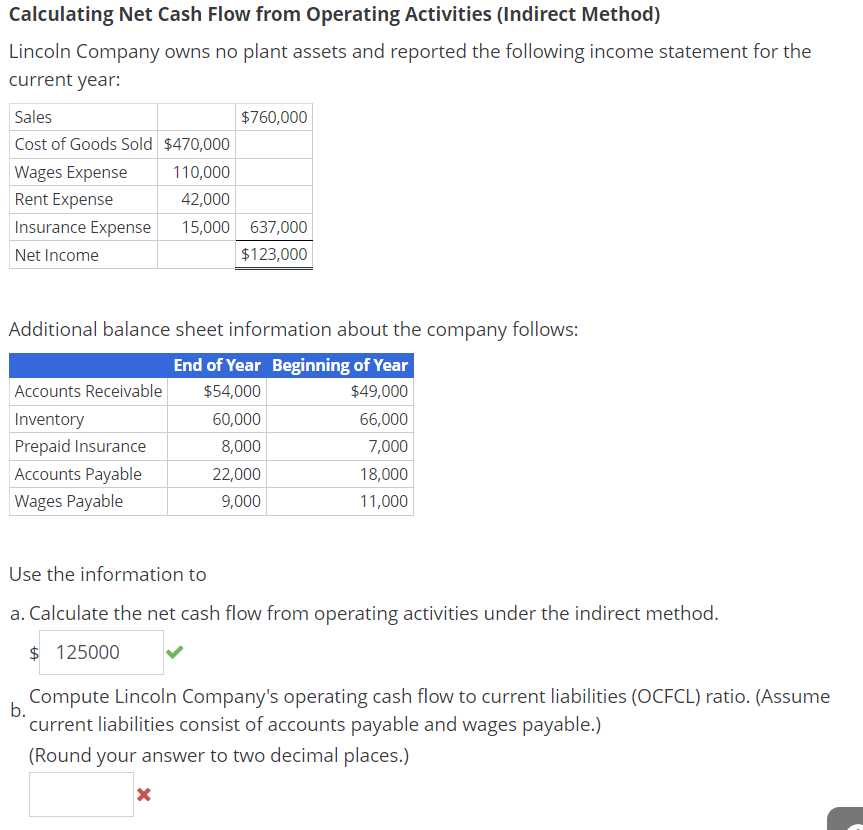The width and height of the screenshot is (863, 830).
Task: Select the Accounts Receivable row label
Action: [x=88, y=391]
